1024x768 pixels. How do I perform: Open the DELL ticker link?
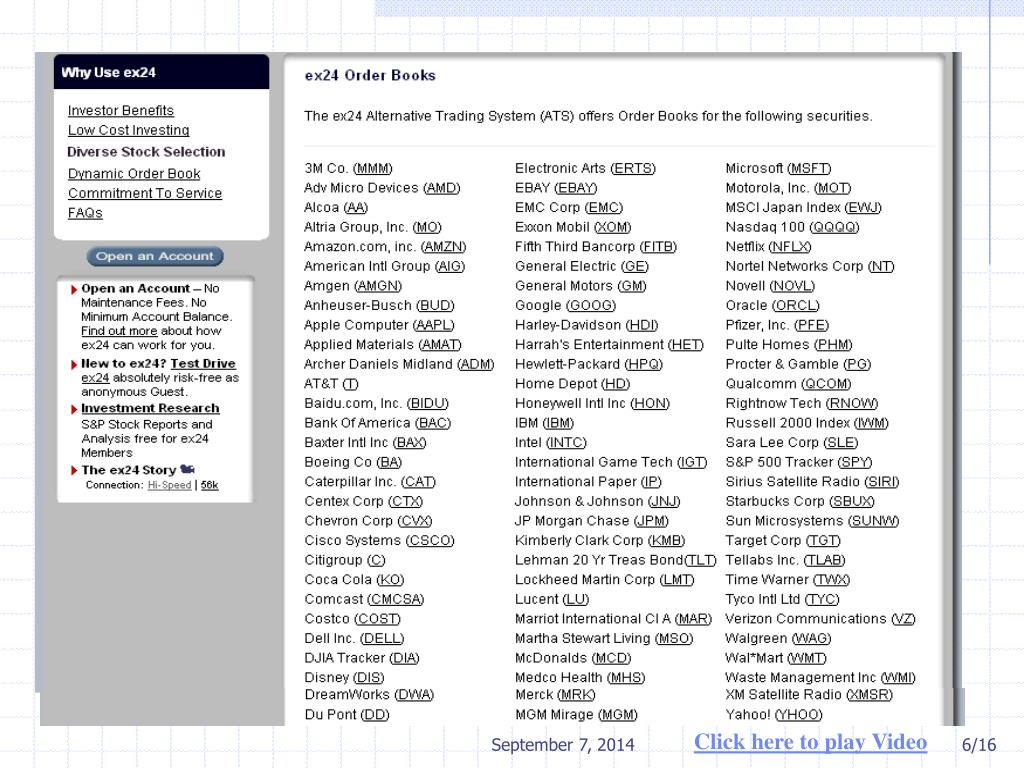tap(382, 639)
